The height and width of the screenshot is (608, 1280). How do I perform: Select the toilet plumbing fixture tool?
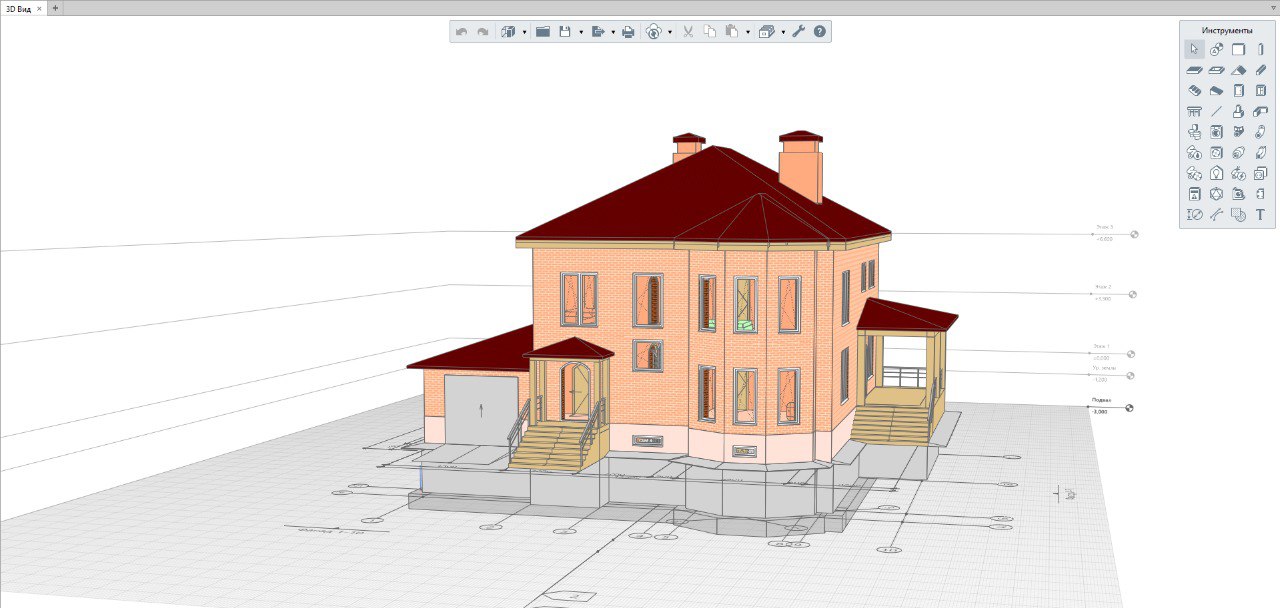tap(1194, 131)
